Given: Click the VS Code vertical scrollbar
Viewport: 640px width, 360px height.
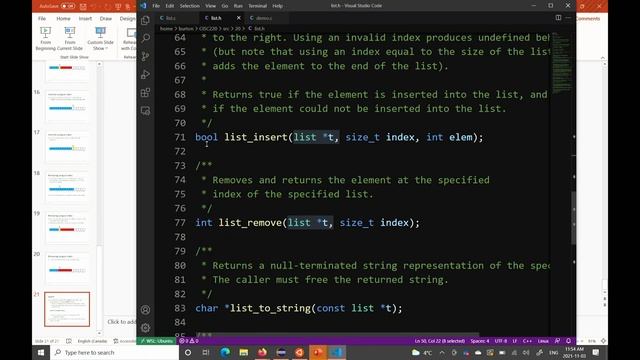Looking at the screenshot, I should pos(574,218).
